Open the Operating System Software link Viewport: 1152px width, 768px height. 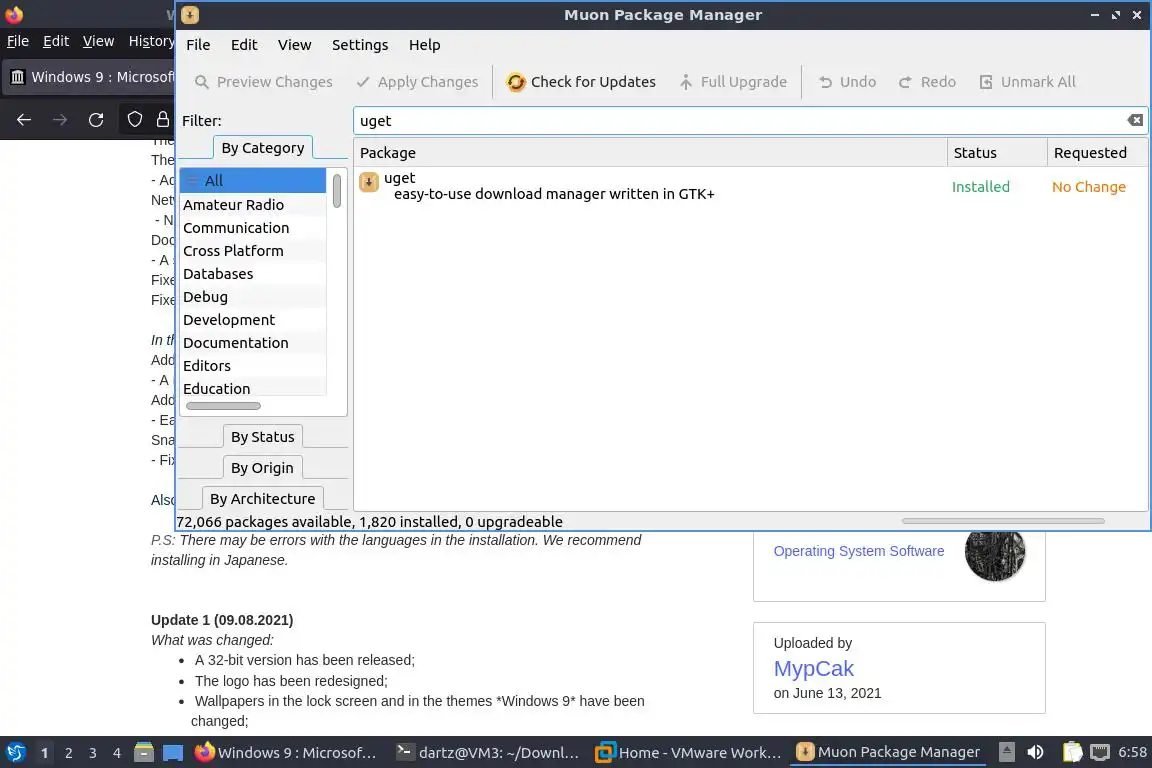(858, 551)
